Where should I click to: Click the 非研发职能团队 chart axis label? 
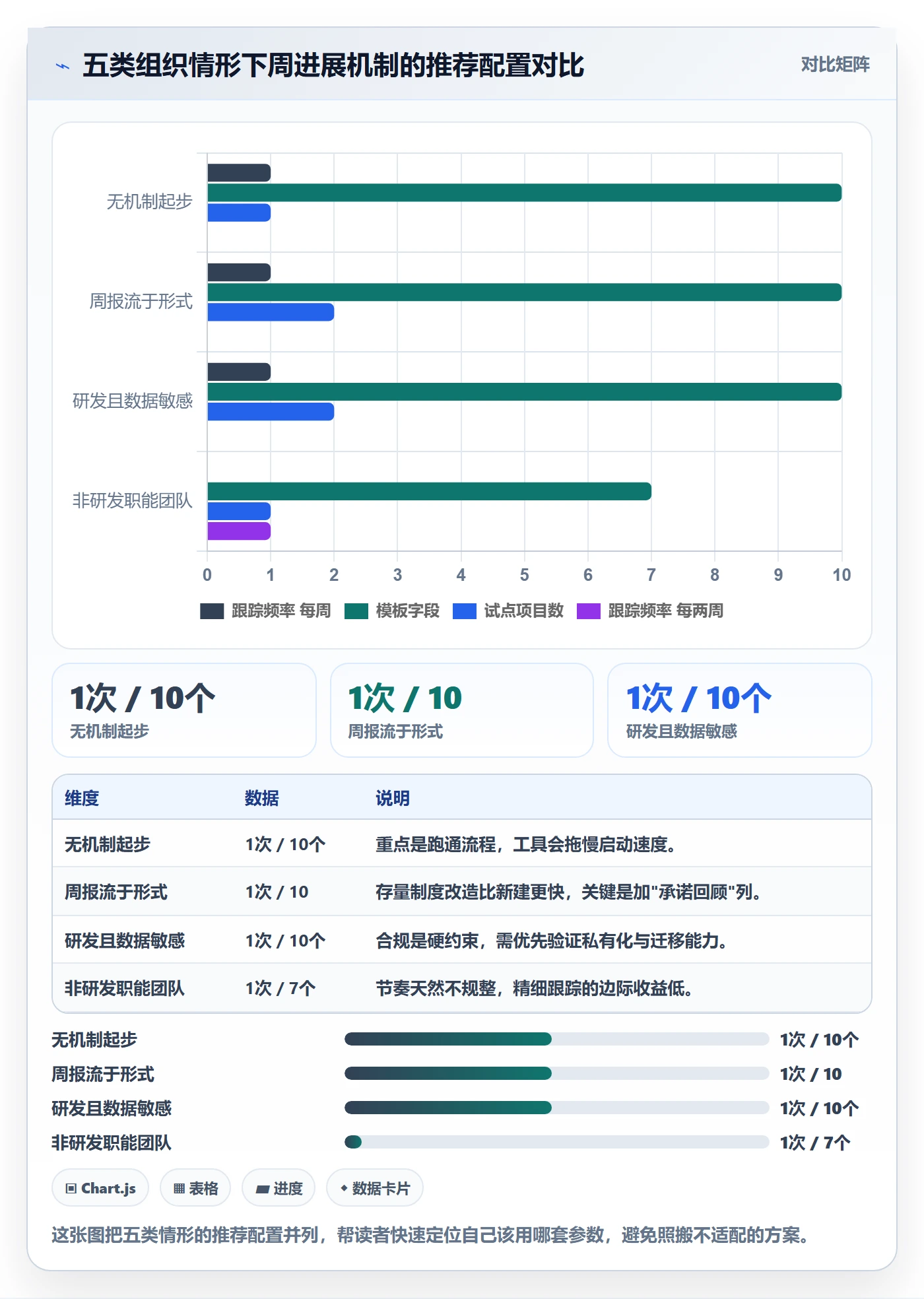coord(133,501)
